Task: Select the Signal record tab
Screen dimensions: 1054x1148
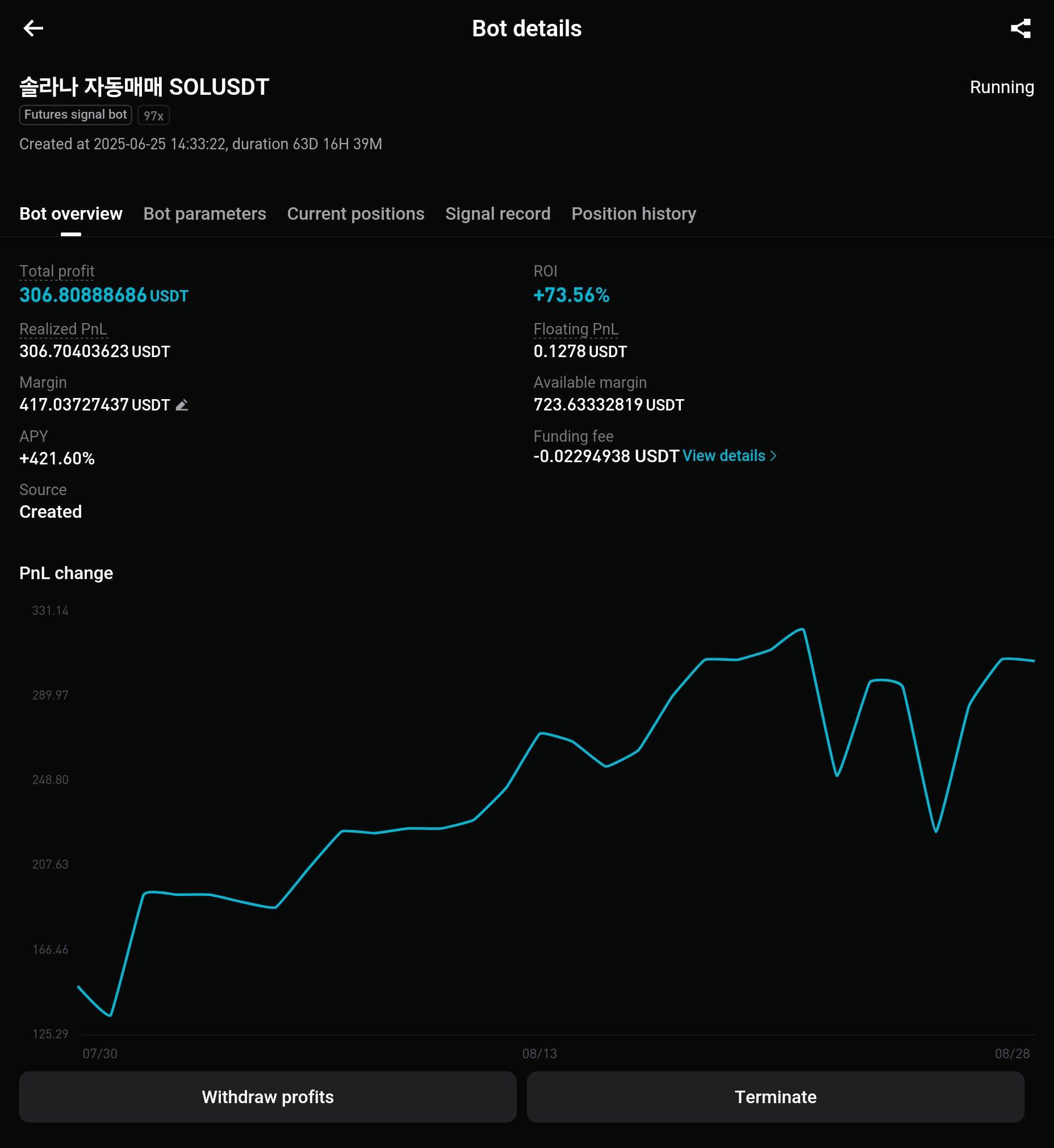Action: click(x=497, y=214)
